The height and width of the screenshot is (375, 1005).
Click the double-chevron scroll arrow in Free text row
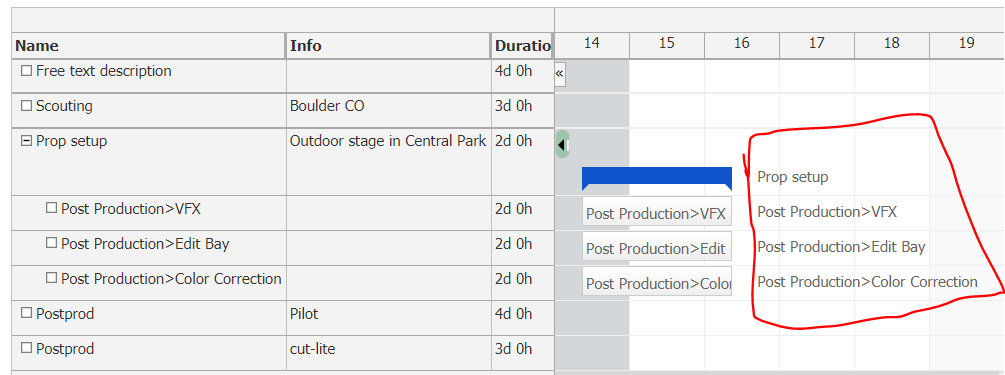tap(560, 74)
